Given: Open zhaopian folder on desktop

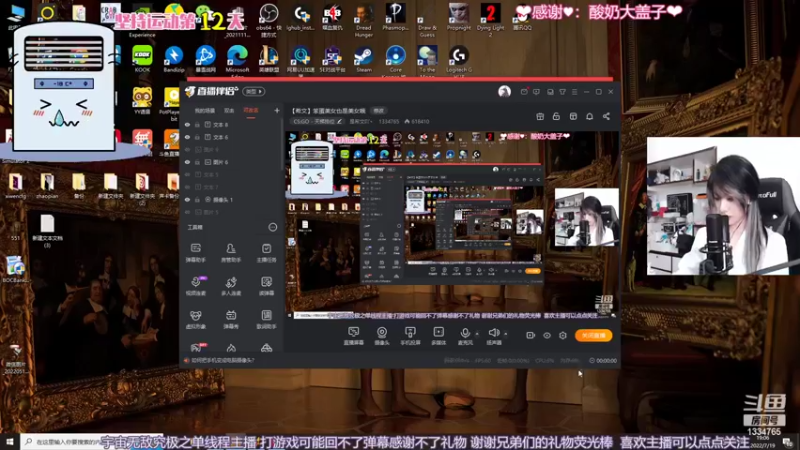Looking at the screenshot, I should tap(47, 186).
